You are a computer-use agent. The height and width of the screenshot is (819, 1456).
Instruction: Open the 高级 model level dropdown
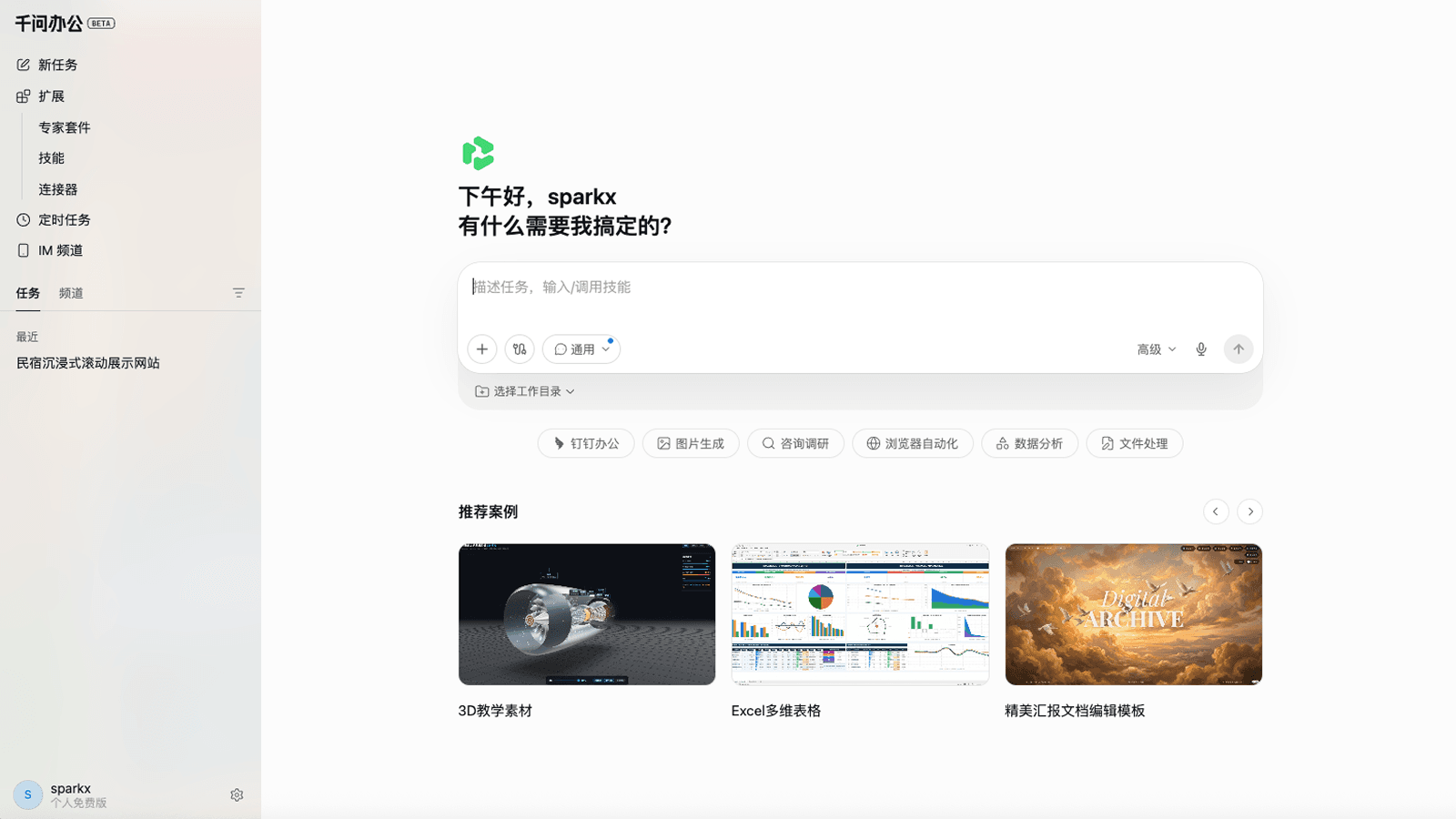1157,349
